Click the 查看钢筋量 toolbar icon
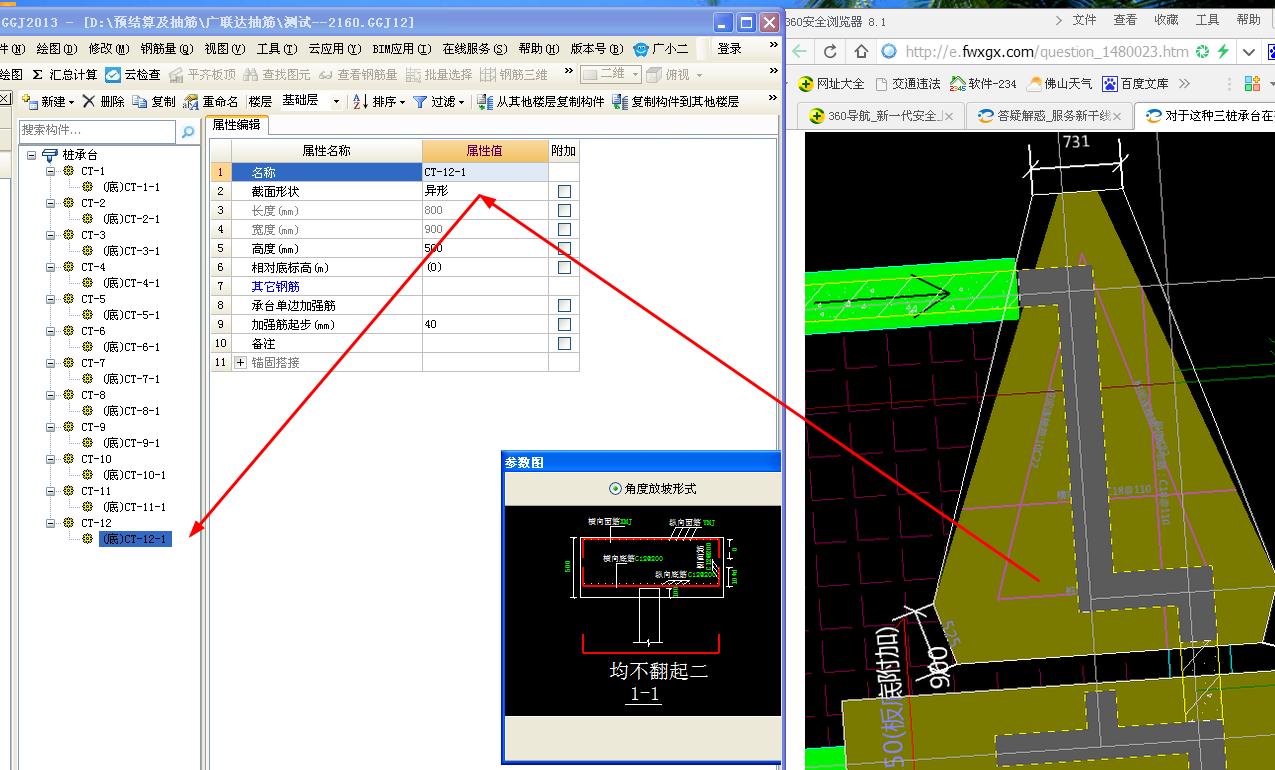1275x770 pixels. [326, 74]
